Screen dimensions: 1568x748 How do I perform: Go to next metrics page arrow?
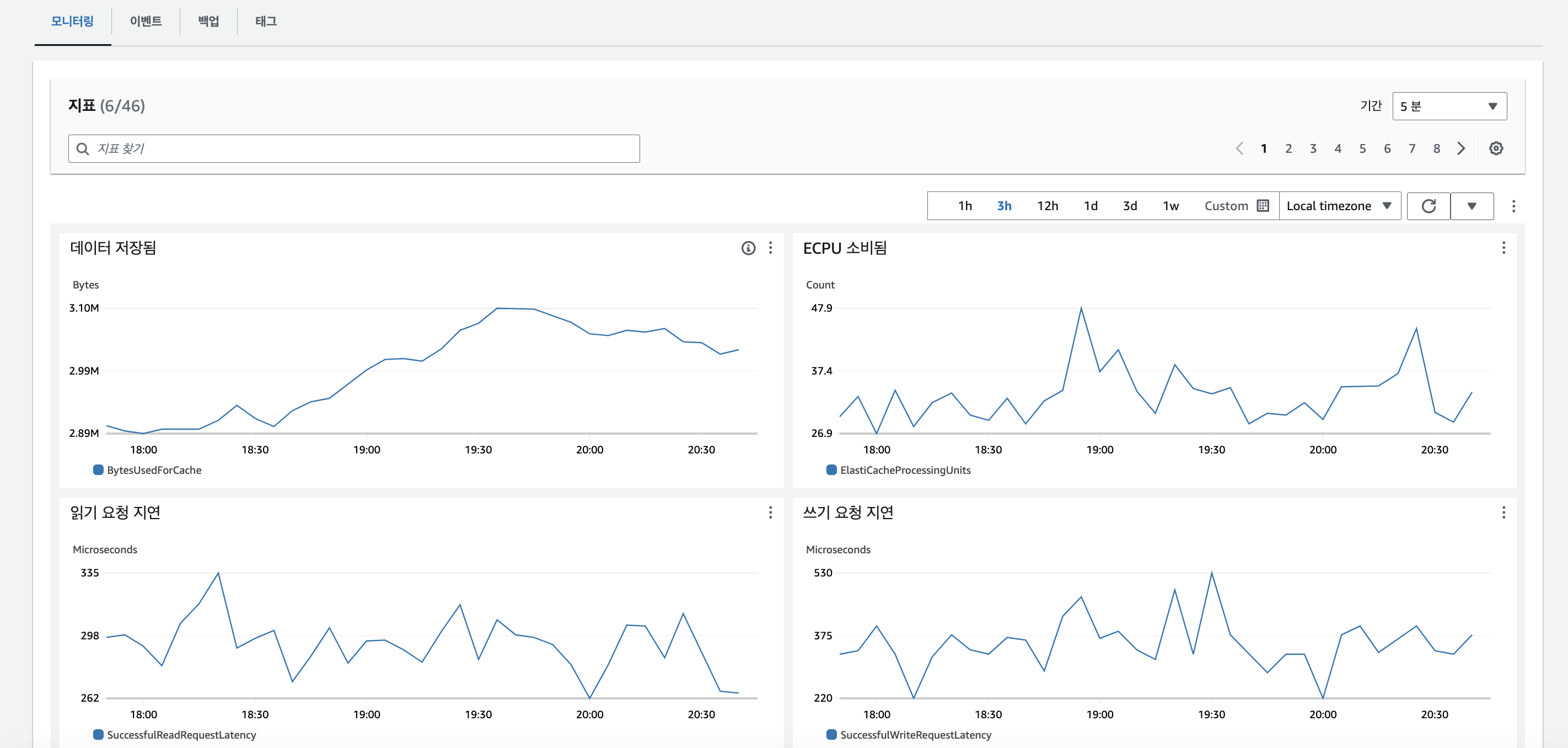[x=1461, y=148]
